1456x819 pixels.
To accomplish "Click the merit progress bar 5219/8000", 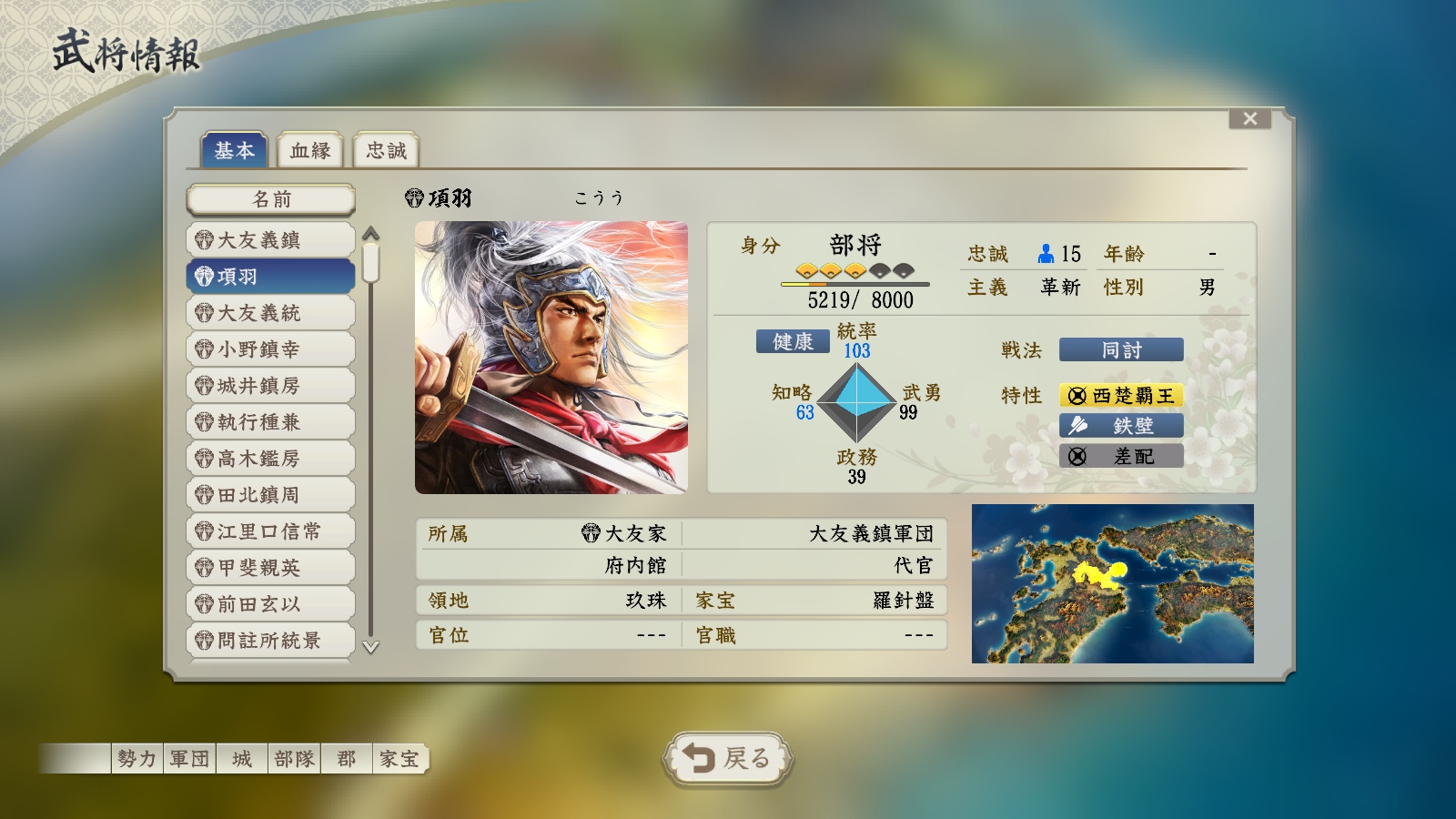I will click(x=854, y=285).
